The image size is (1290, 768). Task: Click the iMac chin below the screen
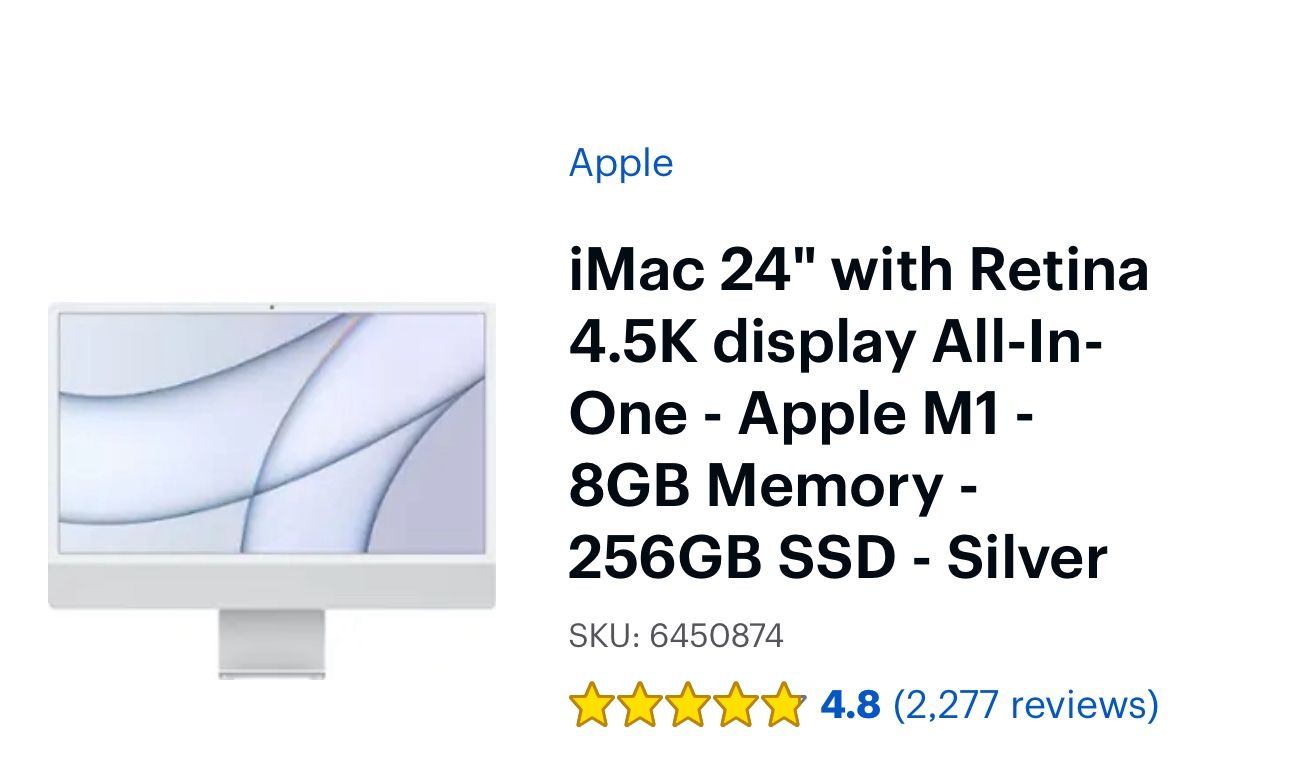(272, 584)
